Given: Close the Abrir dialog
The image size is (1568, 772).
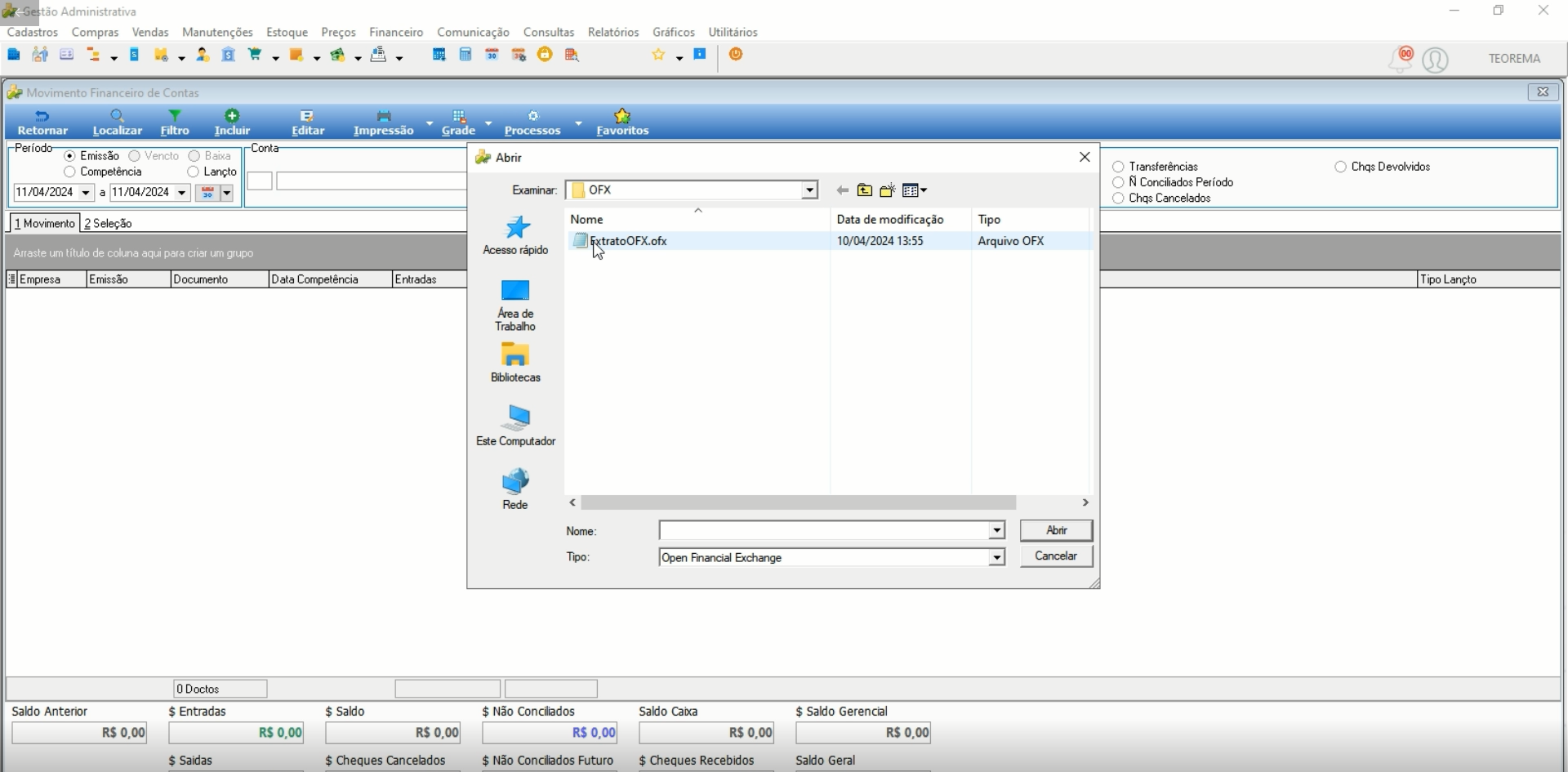Looking at the screenshot, I should coord(1085,157).
